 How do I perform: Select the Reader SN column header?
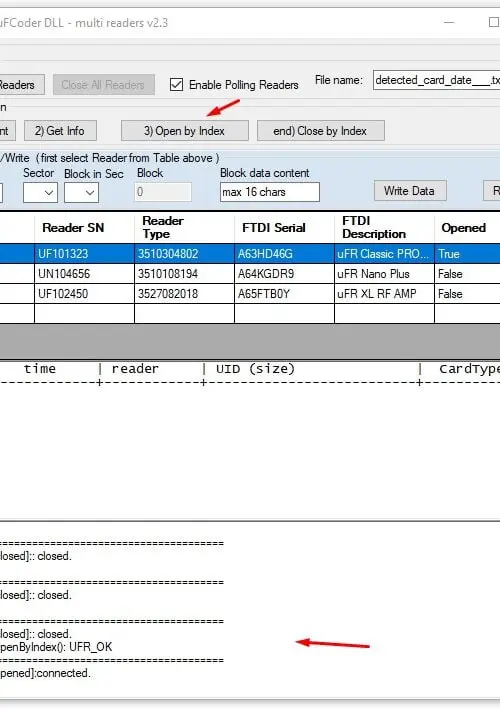pyautogui.click(x=85, y=228)
